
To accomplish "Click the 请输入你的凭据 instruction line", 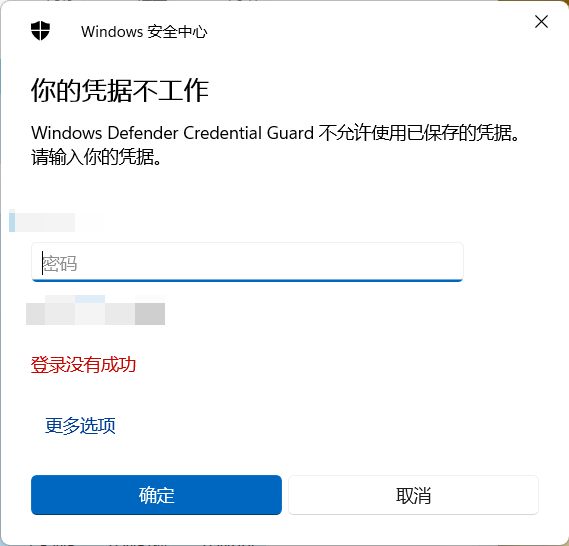I will [x=96, y=157].
